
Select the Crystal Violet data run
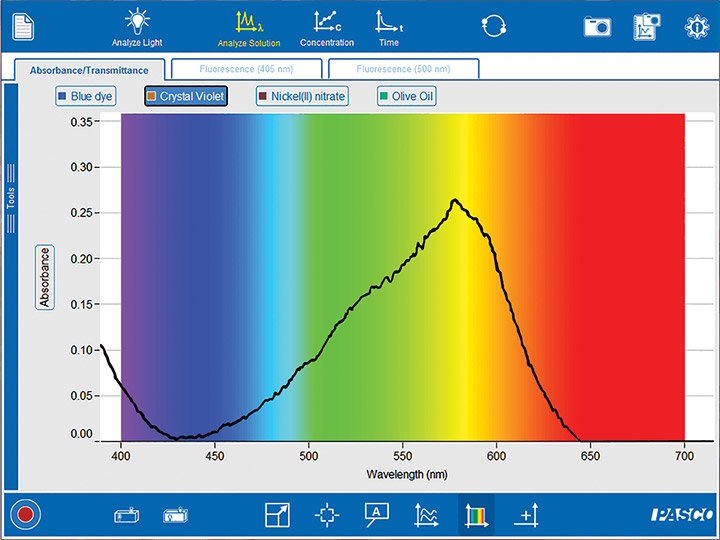[x=186, y=96]
